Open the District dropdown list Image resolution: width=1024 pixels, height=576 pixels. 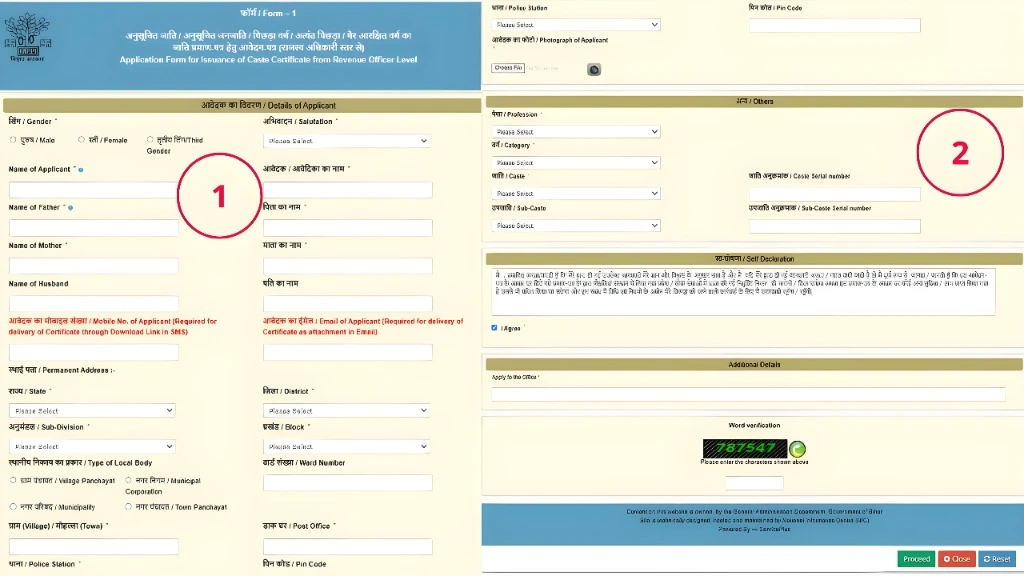click(x=347, y=410)
